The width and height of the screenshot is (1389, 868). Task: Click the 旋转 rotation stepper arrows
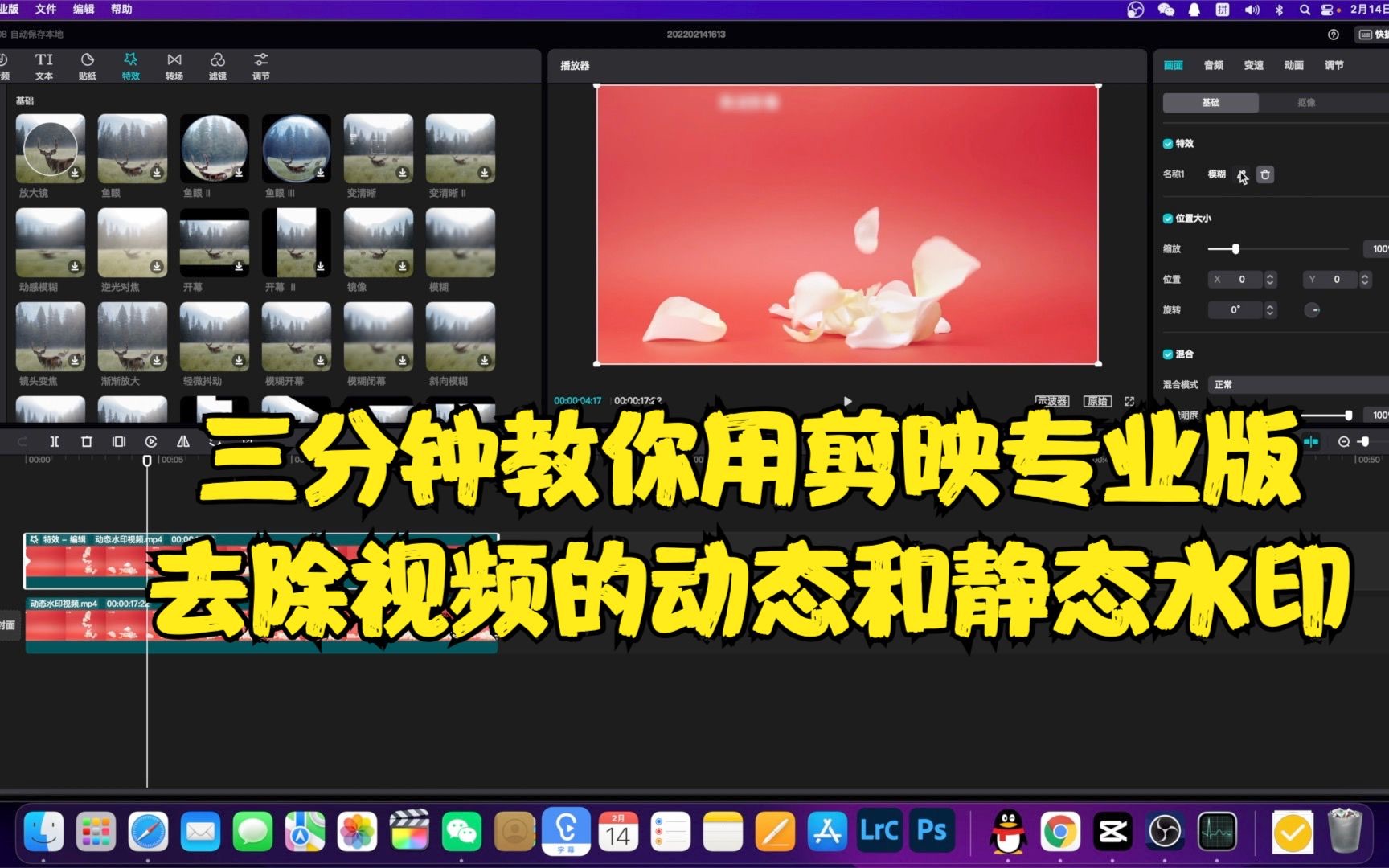tap(1270, 310)
